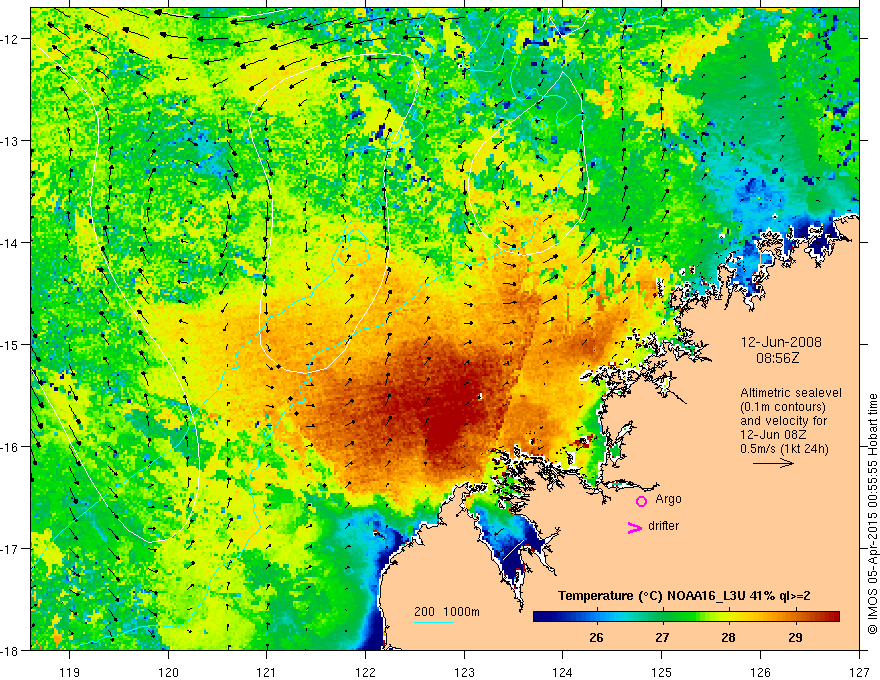Screen dimensions: 880x680
Task: Click the drifter legend text label
Action: click(663, 526)
